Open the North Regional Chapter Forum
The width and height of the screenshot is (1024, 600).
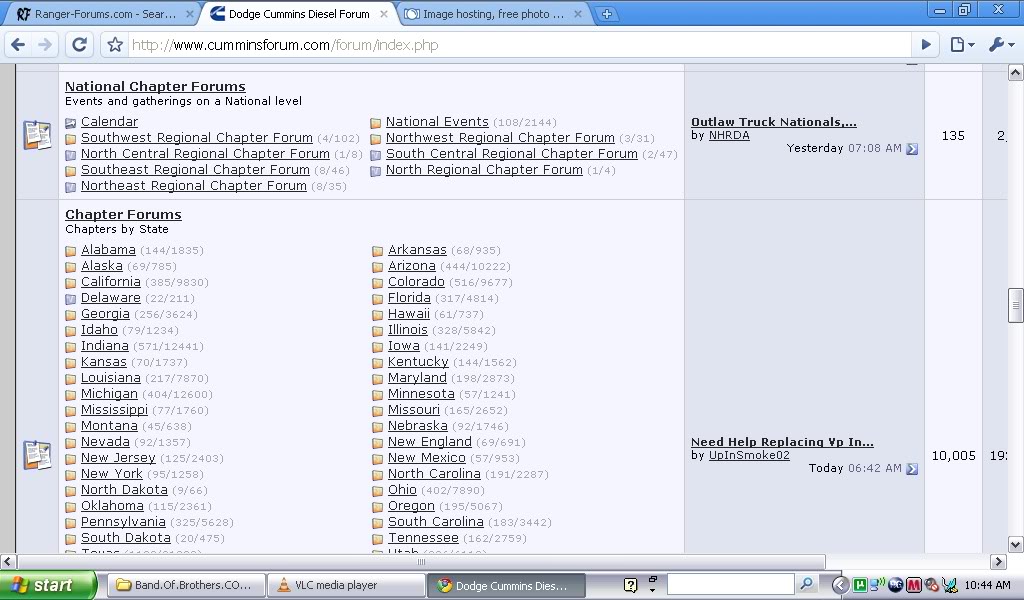click(x=484, y=170)
